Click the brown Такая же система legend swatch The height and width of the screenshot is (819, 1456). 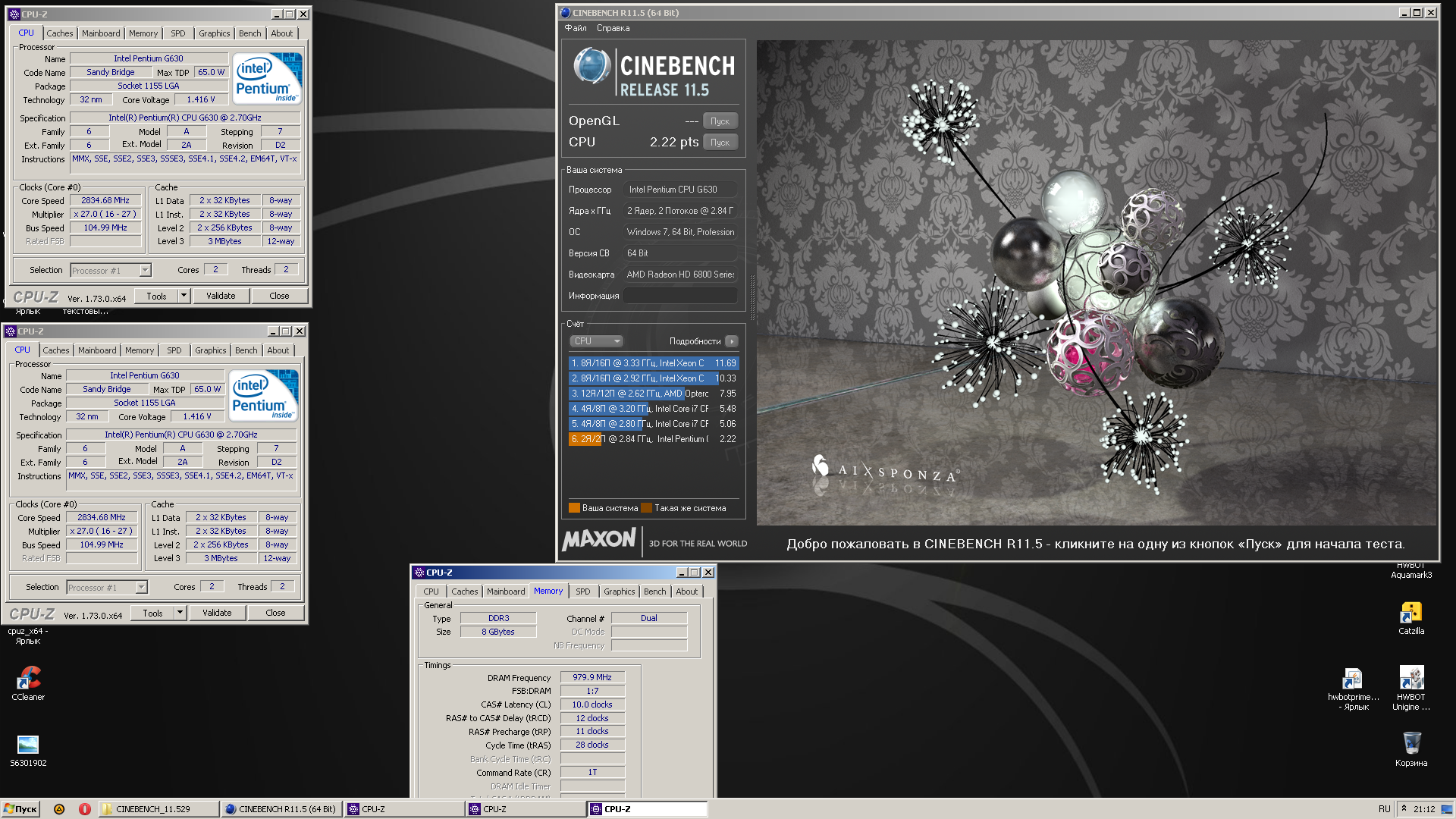646,508
